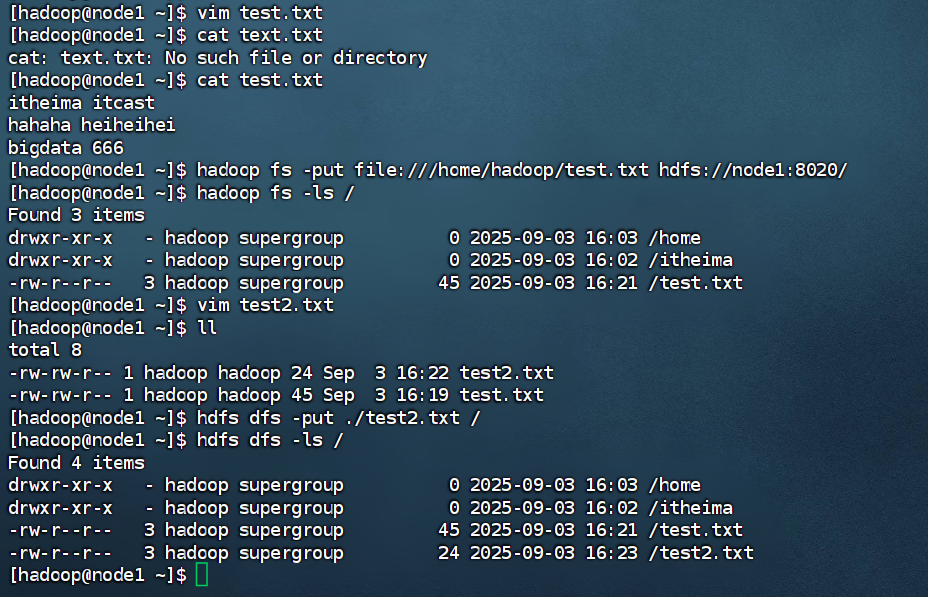Select the 'hahaha heiheihei' output line
Viewport: 928px width, 597px height.
[92, 125]
